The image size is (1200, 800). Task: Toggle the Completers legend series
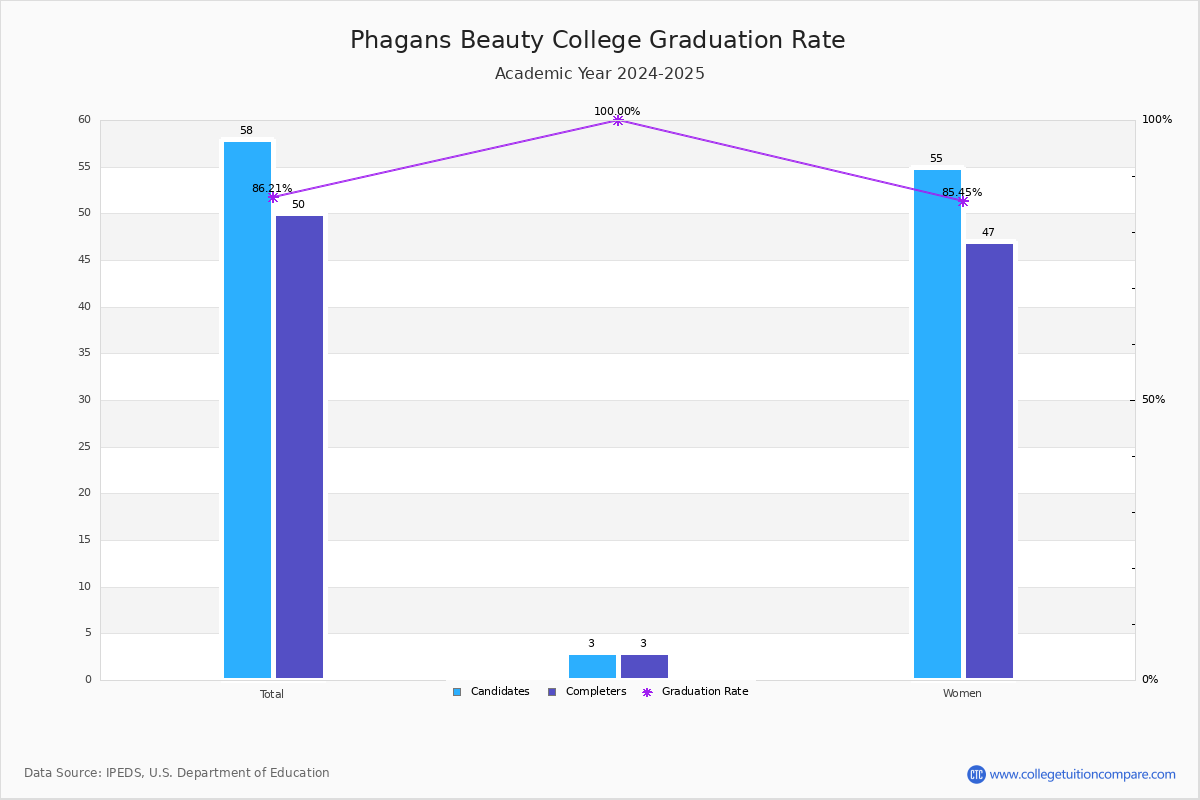587,692
